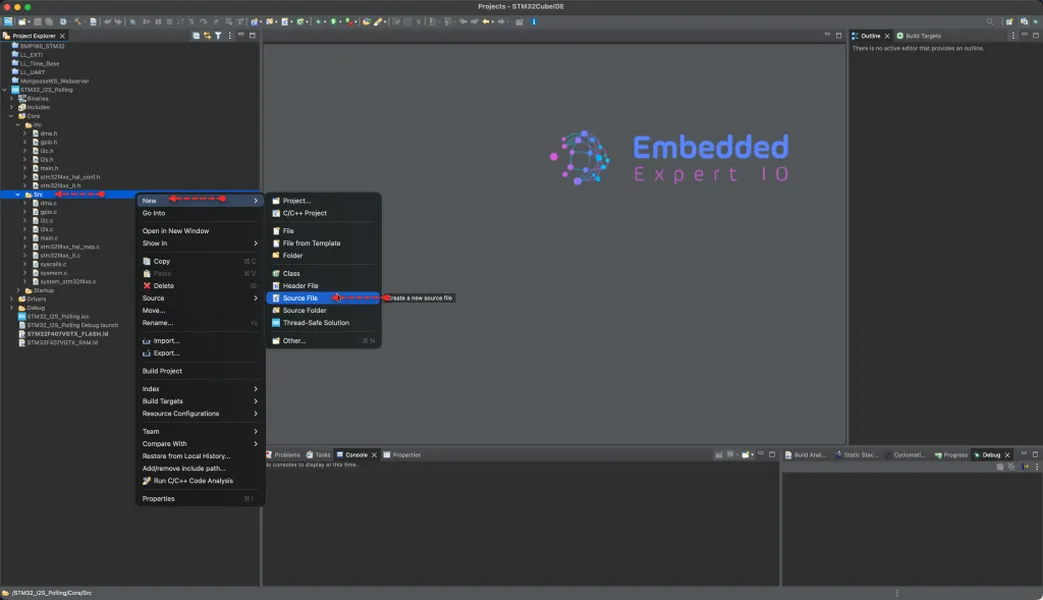This screenshot has width=1043, height=600.
Task: Select STM32F407VGTX_FLASH.ld file
Action: tap(67, 334)
